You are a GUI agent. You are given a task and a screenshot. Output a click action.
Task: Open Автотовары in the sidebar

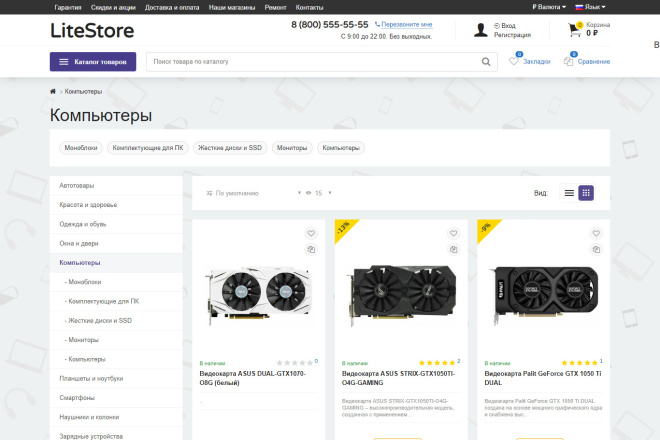(x=116, y=186)
